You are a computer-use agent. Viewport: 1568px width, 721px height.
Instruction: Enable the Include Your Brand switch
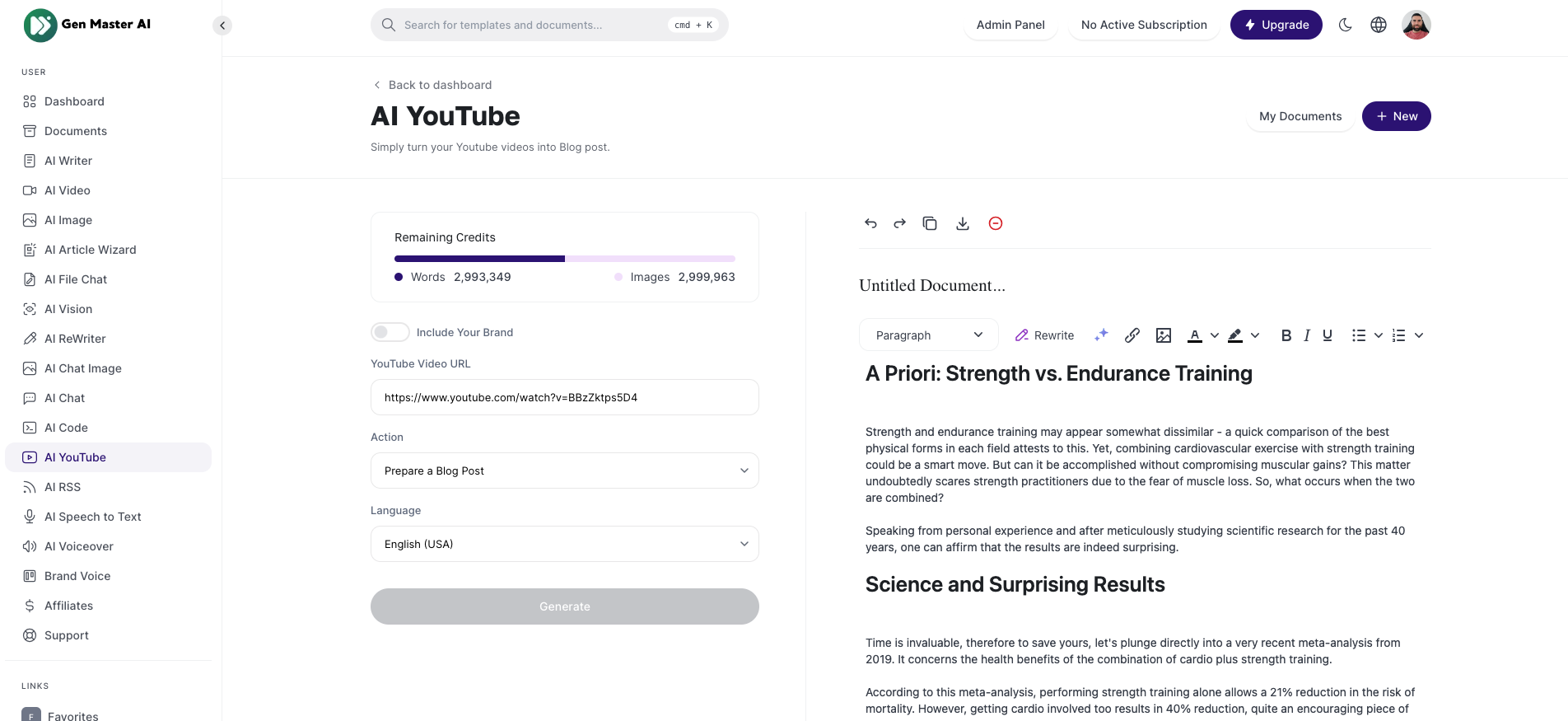[390, 332]
